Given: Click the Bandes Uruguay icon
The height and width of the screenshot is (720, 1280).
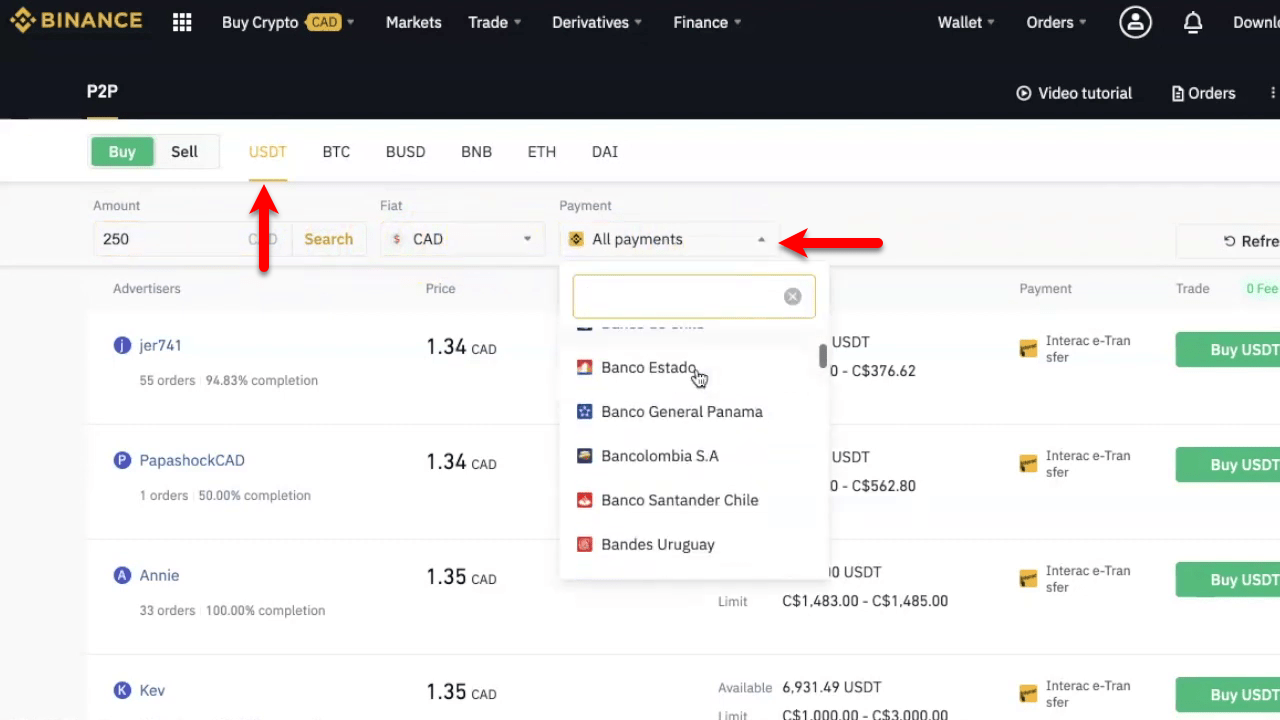Looking at the screenshot, I should (x=585, y=545).
